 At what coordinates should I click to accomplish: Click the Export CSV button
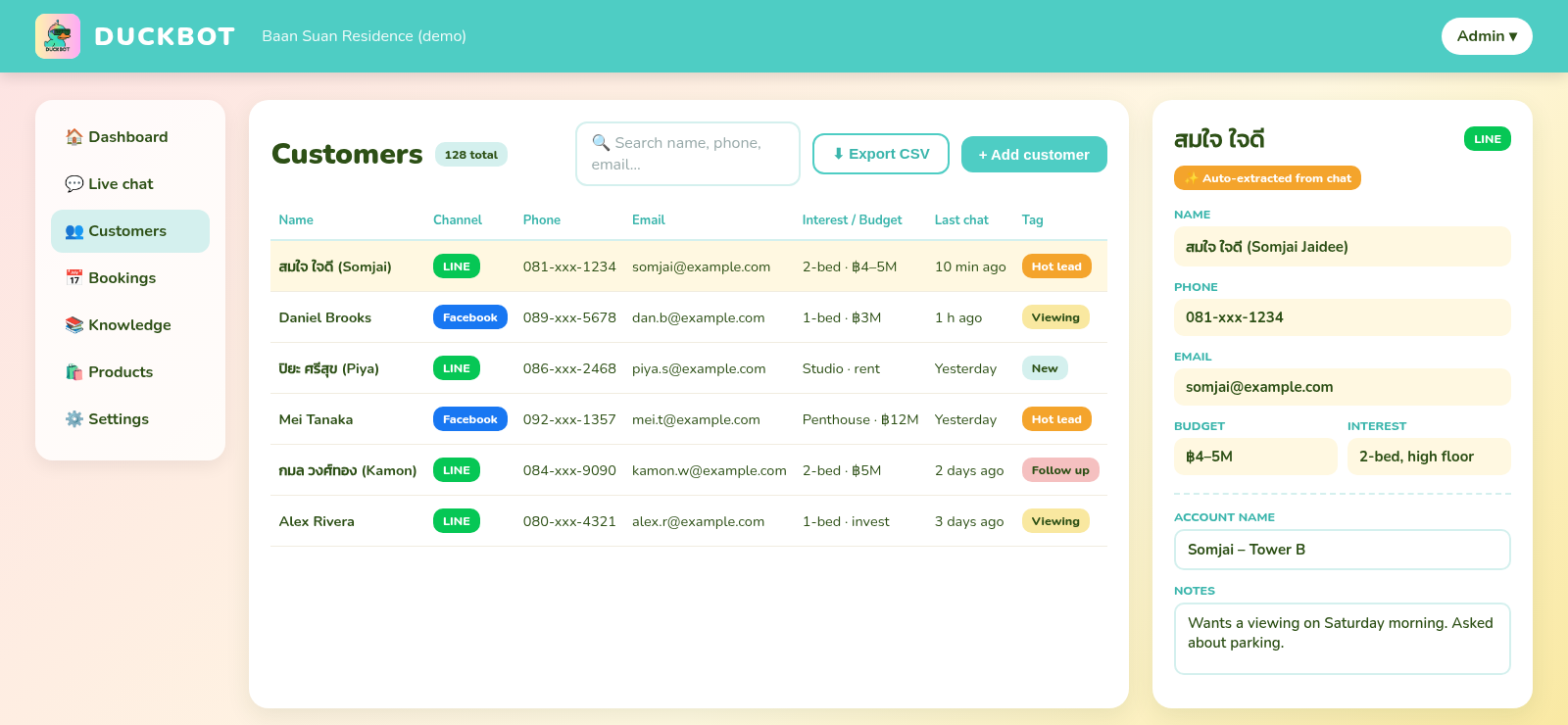point(881,154)
